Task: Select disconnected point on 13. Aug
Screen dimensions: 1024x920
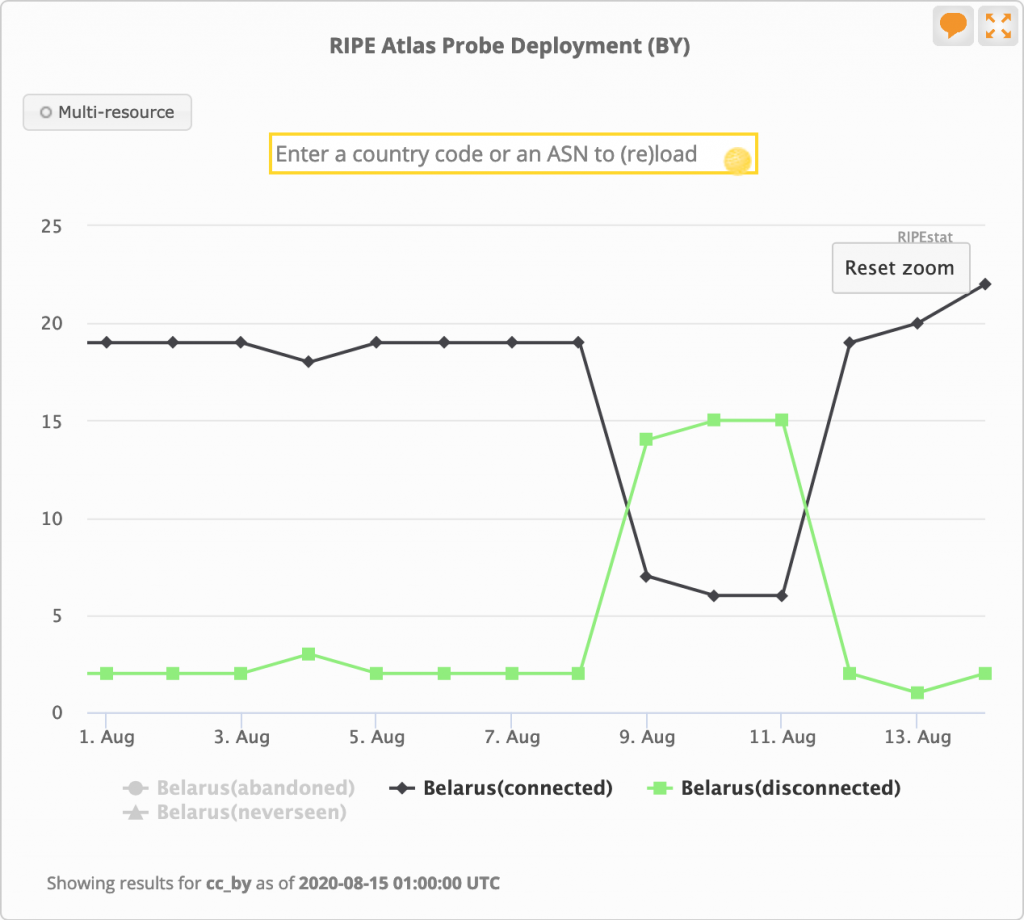Action: click(917, 693)
